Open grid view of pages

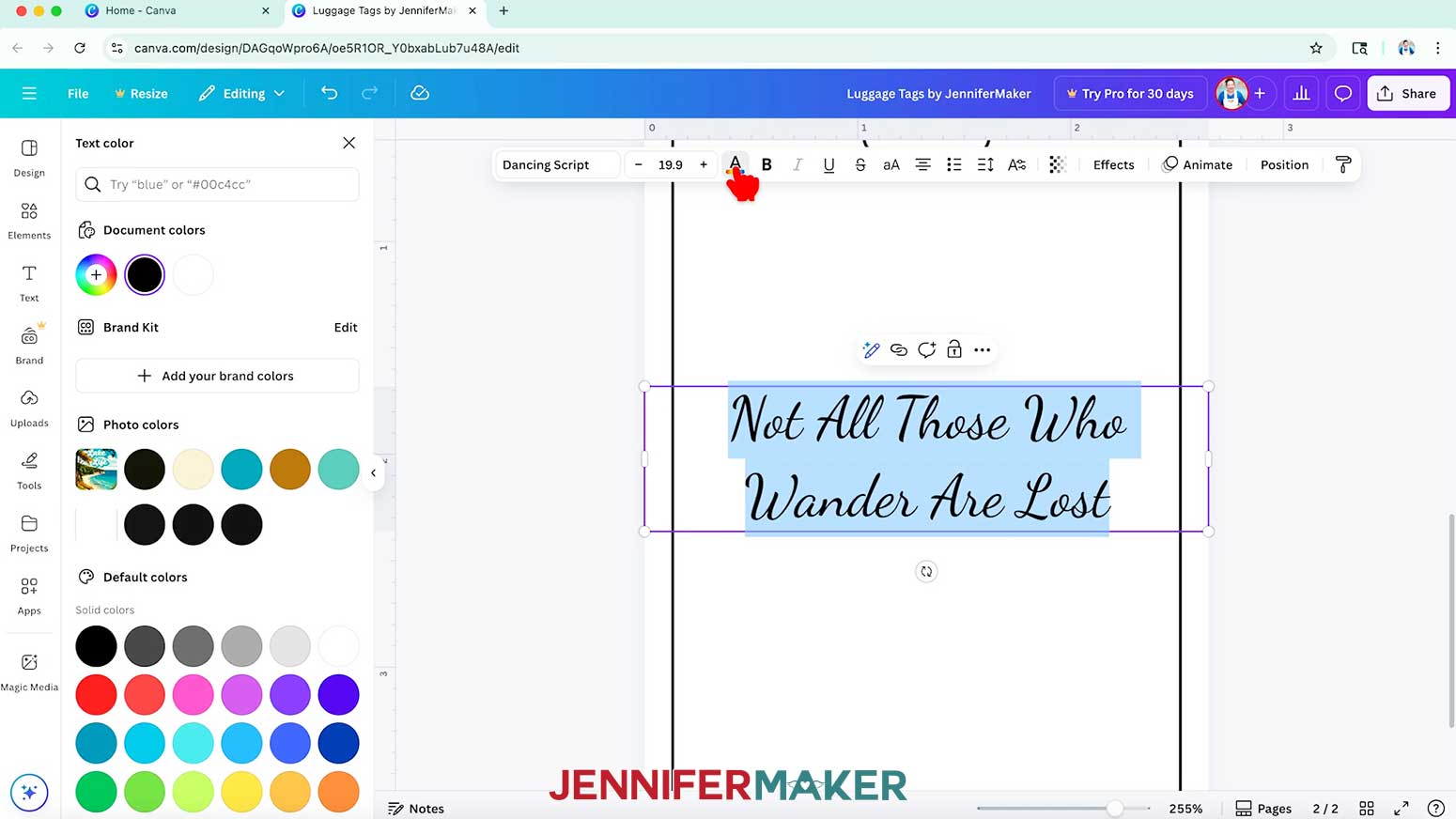tap(1367, 808)
